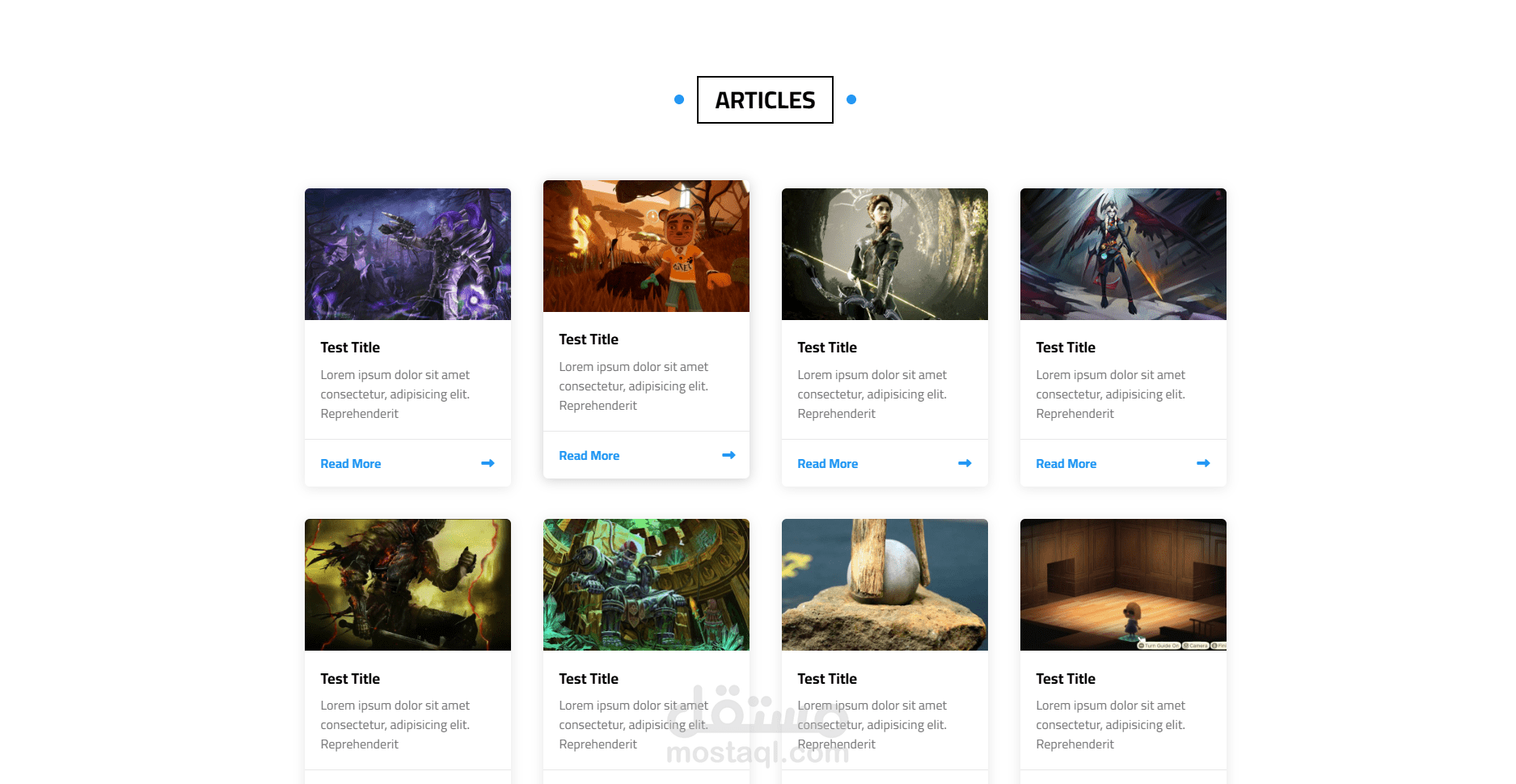
Task: Open the dark knight with lightning thumbnail
Action: [408, 584]
